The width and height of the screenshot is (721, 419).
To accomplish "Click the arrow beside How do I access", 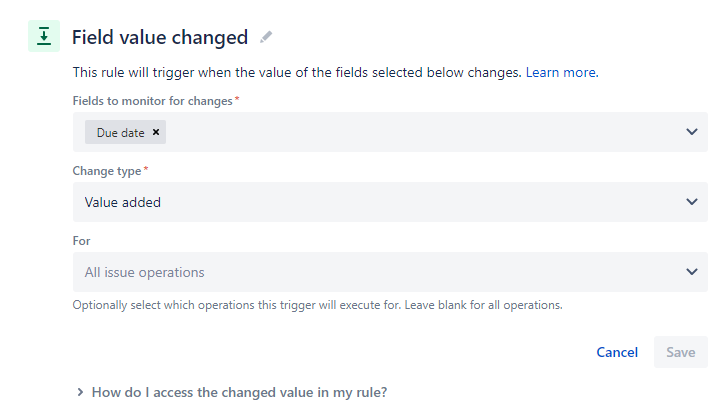I will [80, 393].
